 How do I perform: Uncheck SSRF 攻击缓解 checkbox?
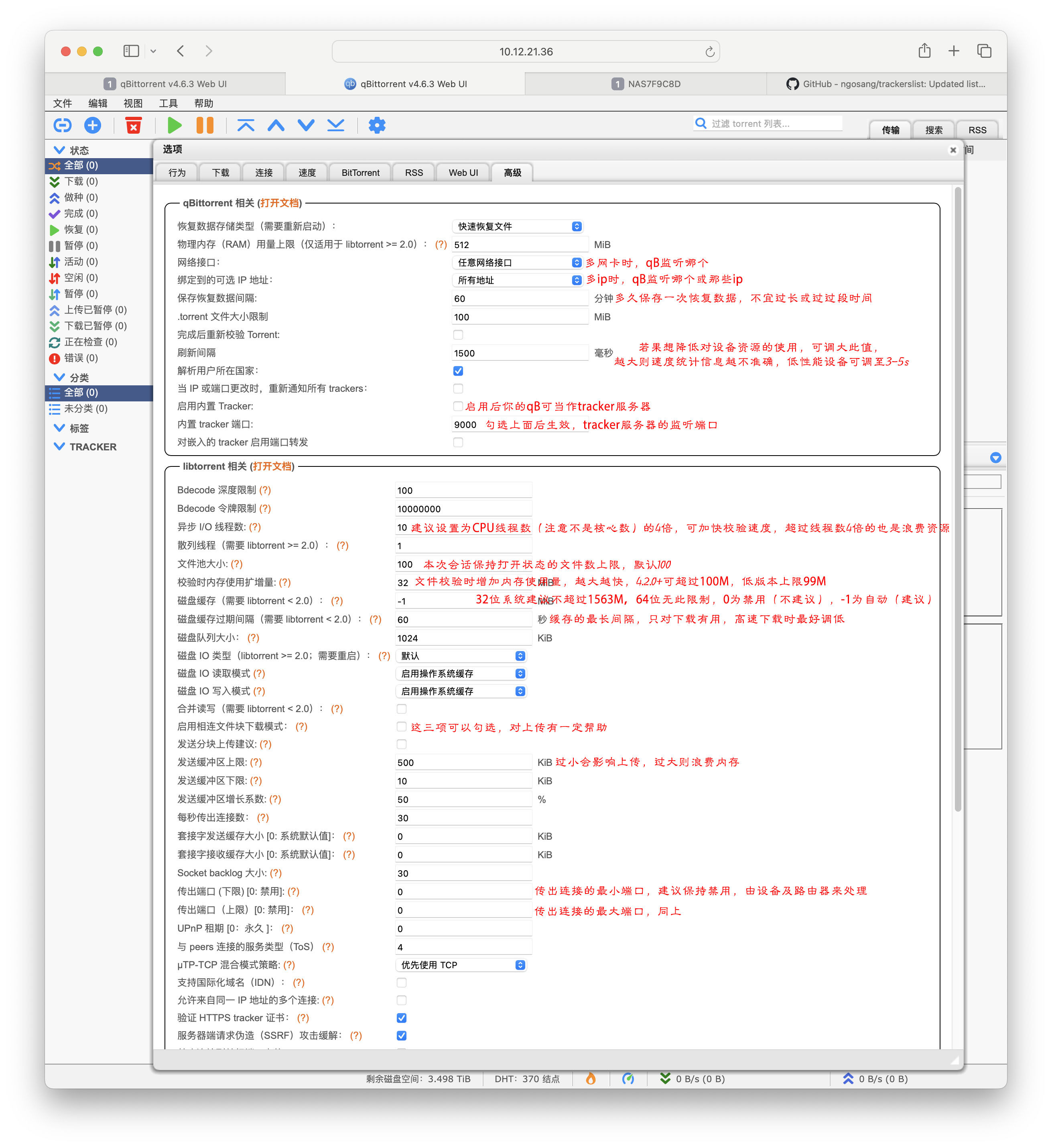point(402,1036)
